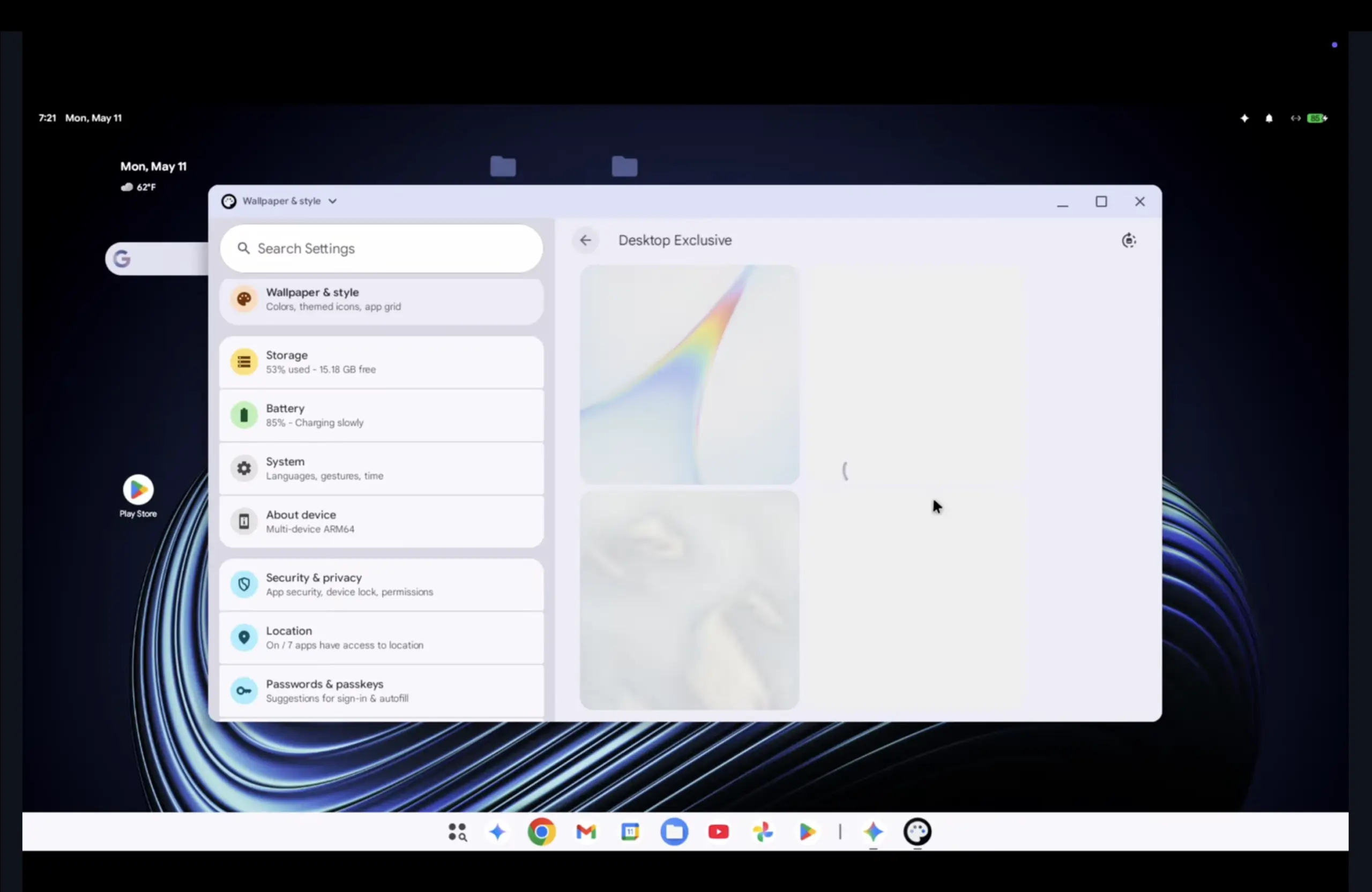This screenshot has height=892, width=1372.
Task: Click the weather 62°F widget
Action: (x=138, y=186)
